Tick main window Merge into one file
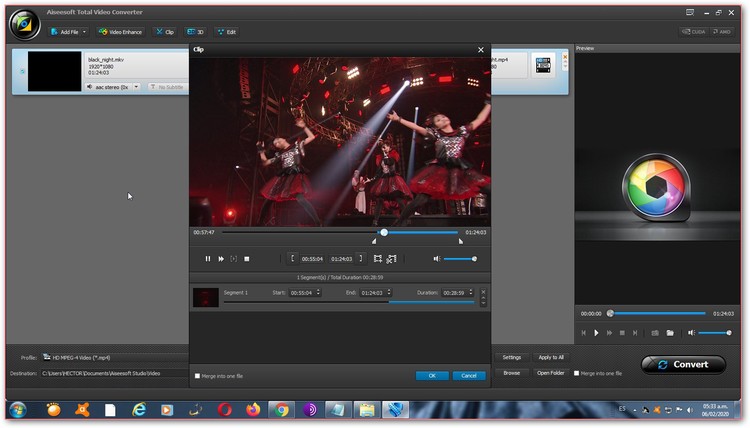 pyautogui.click(x=576, y=373)
